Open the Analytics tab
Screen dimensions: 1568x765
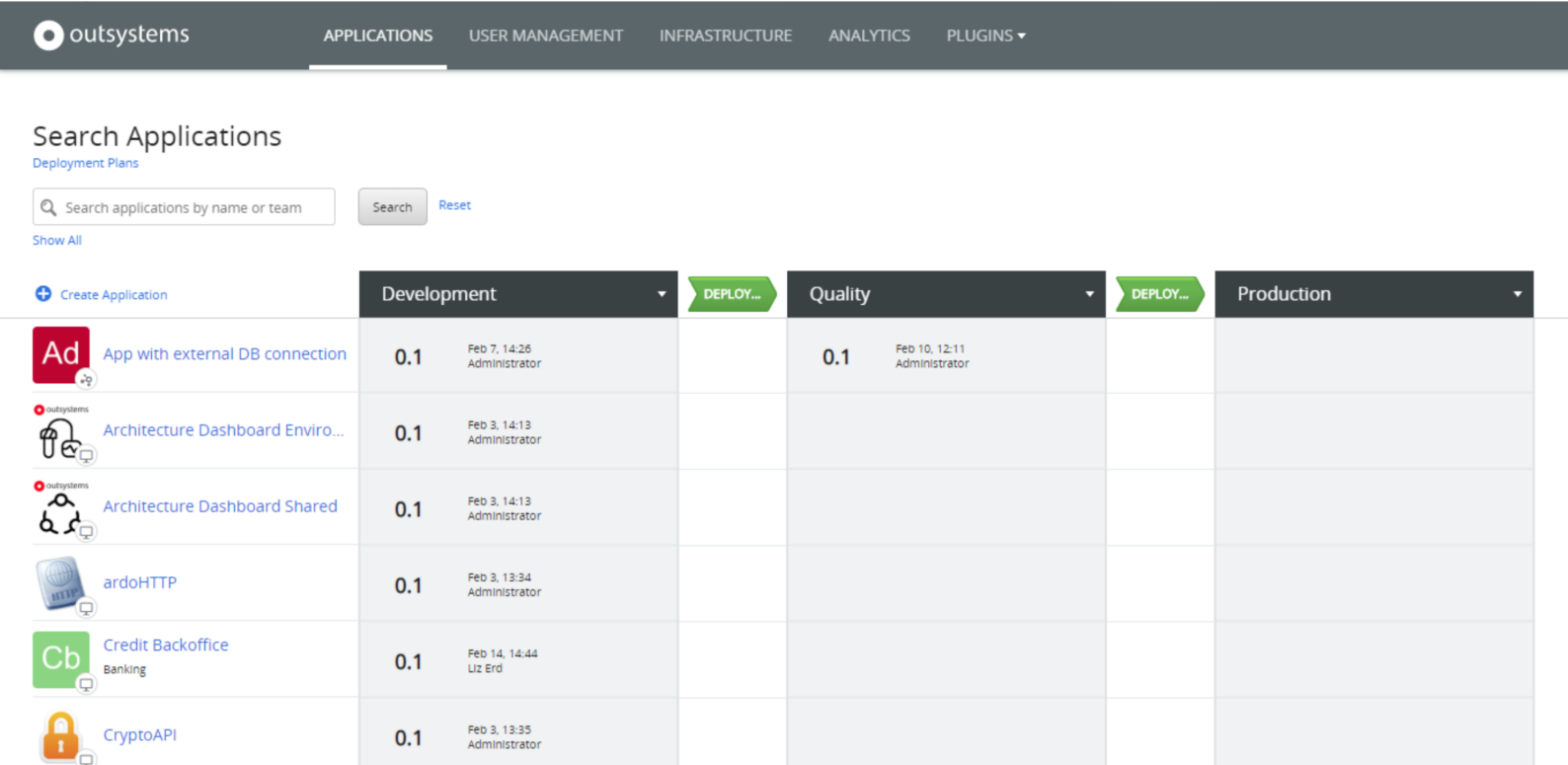click(x=869, y=36)
